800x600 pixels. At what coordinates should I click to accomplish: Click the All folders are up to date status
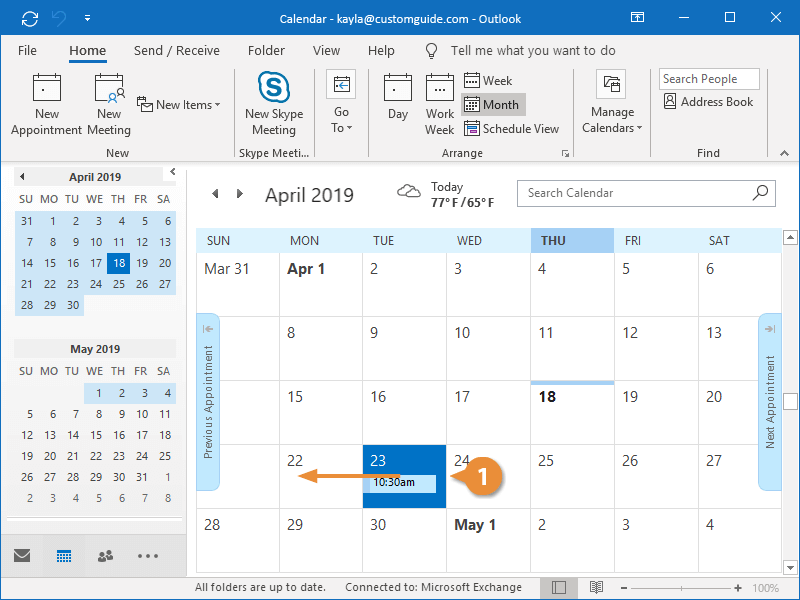(x=260, y=587)
